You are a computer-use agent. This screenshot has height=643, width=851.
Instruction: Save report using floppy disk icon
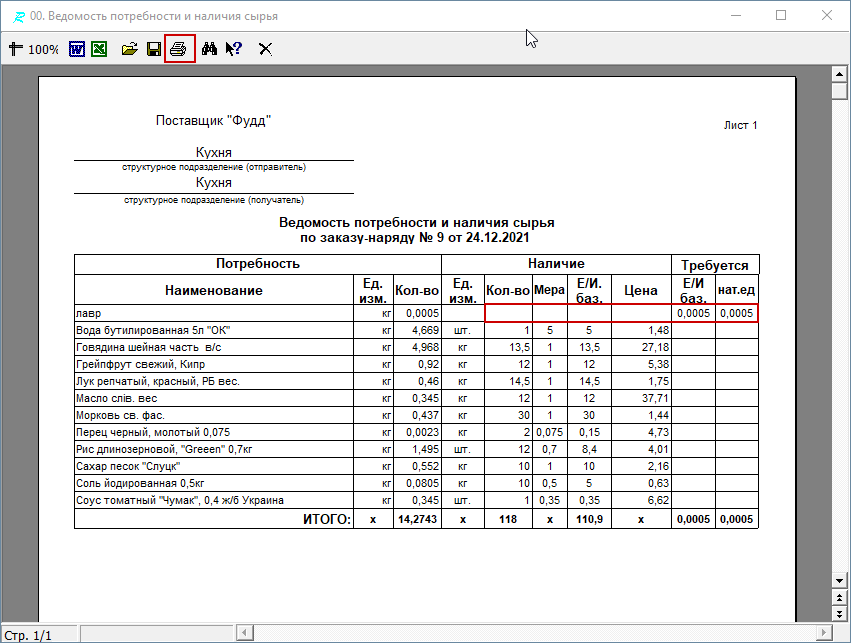pos(153,48)
